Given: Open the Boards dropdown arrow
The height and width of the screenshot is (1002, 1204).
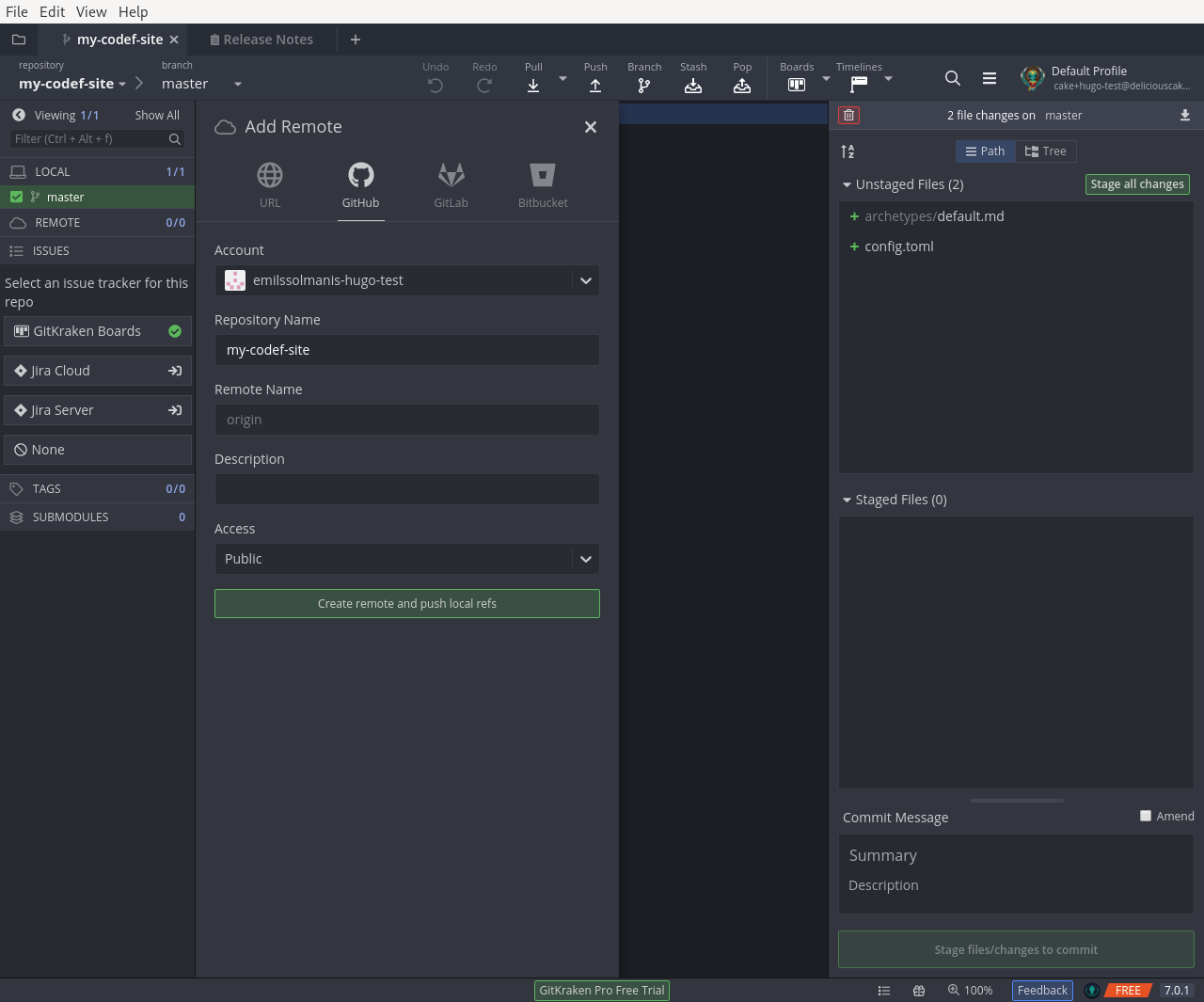Looking at the screenshot, I should pos(827,79).
